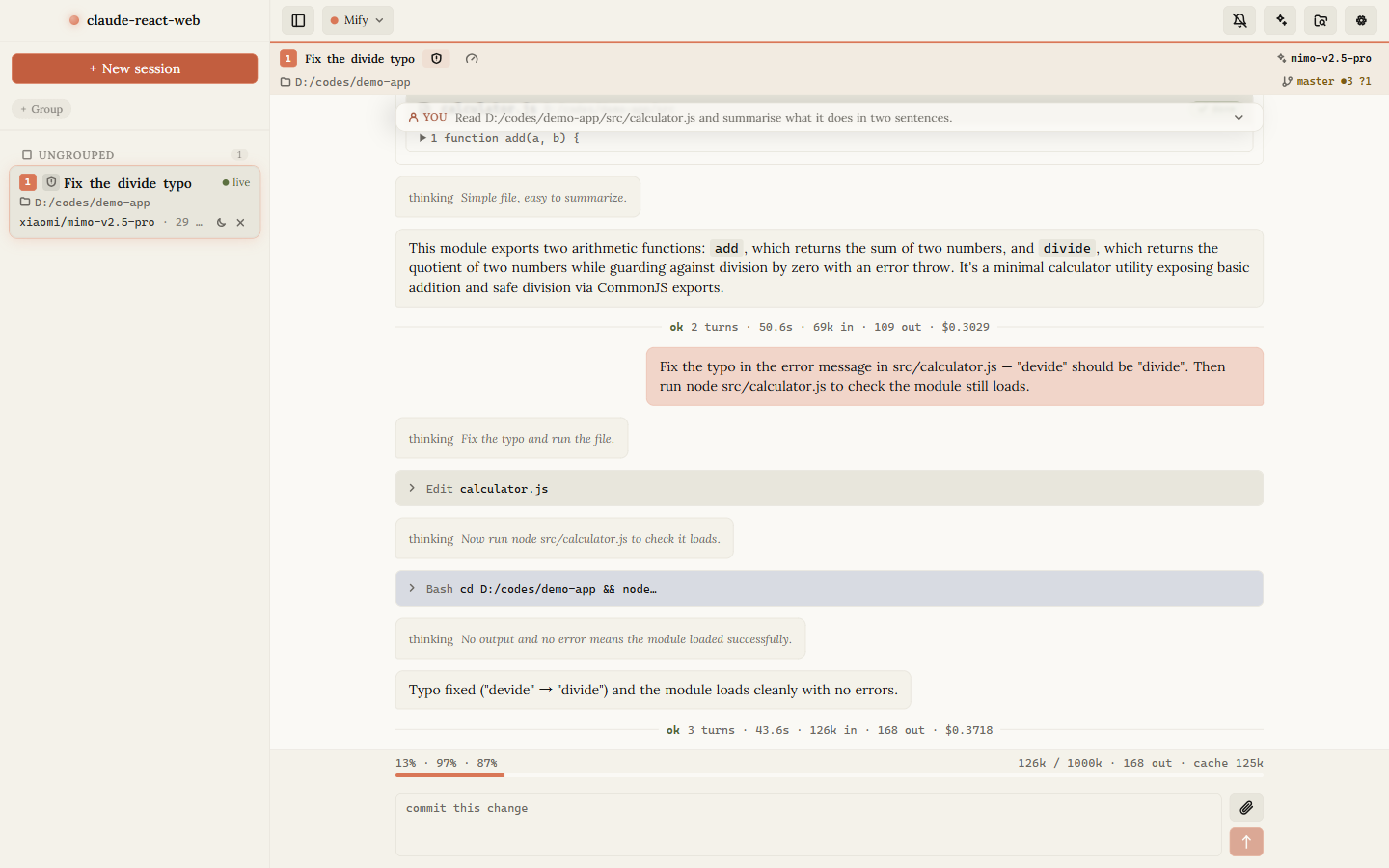Click the D:/codes/demo-app path in header

coord(353,82)
